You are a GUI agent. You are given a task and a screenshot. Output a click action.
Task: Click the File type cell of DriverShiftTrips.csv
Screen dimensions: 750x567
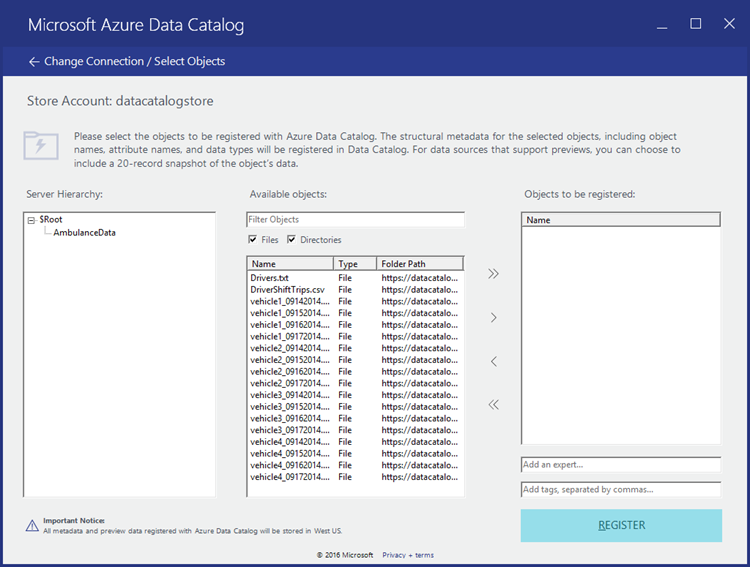coord(345,290)
